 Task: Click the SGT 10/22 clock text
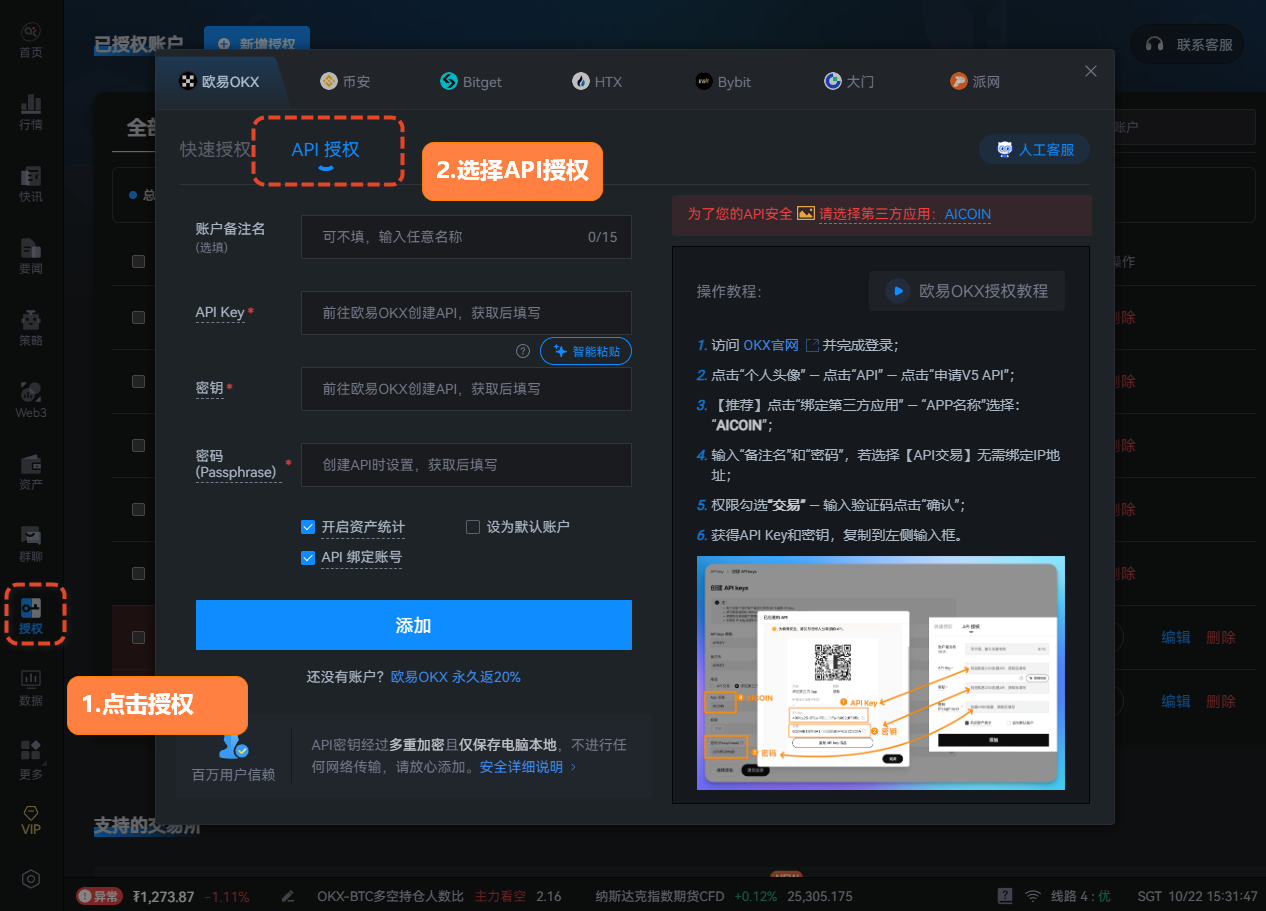click(x=1197, y=896)
